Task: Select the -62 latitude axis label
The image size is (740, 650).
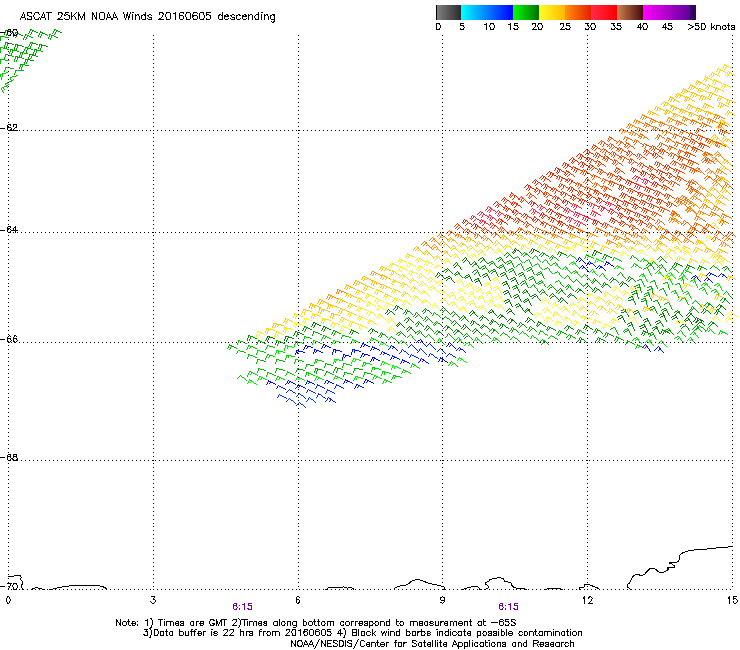Action: pyautogui.click(x=9, y=128)
